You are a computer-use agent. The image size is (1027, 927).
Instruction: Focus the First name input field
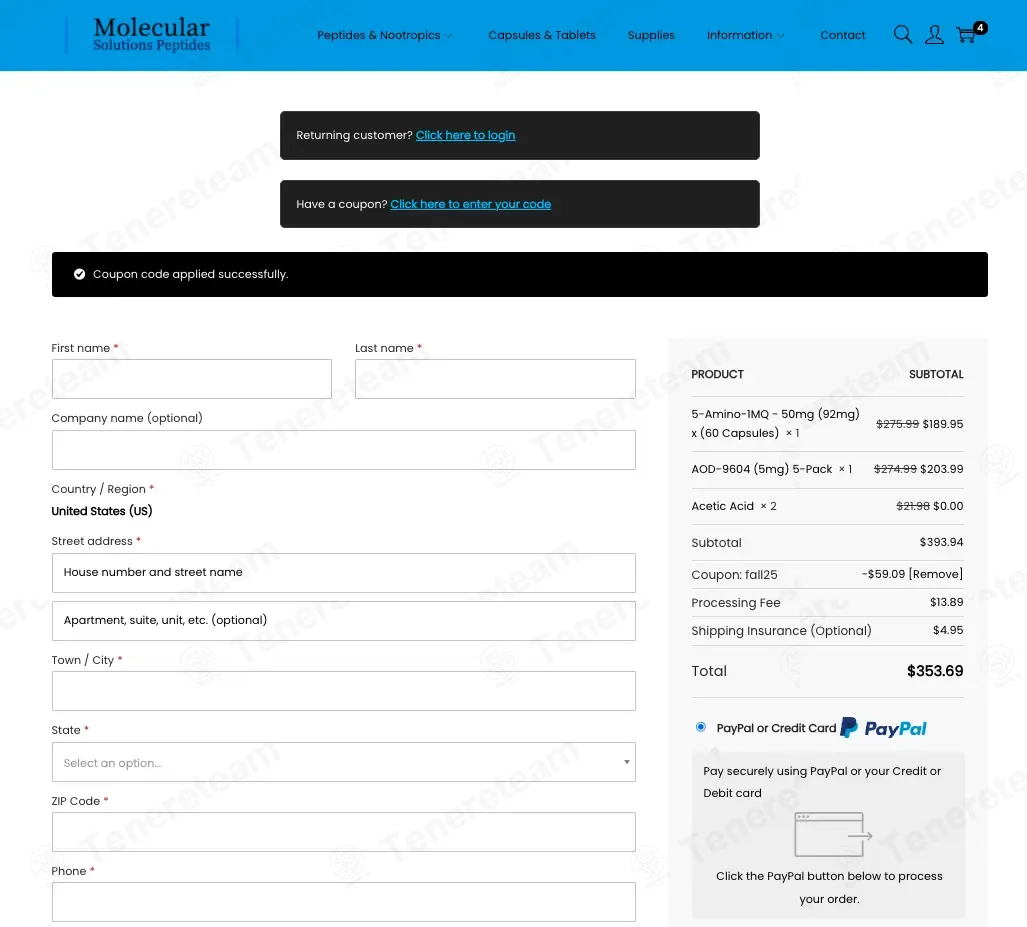[x=191, y=379]
